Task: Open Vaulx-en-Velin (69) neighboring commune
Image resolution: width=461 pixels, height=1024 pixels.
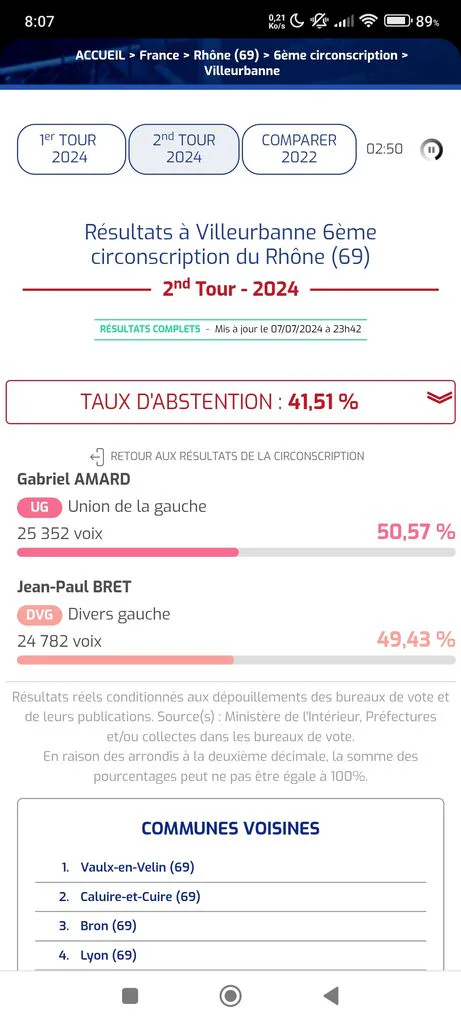Action: point(137,867)
